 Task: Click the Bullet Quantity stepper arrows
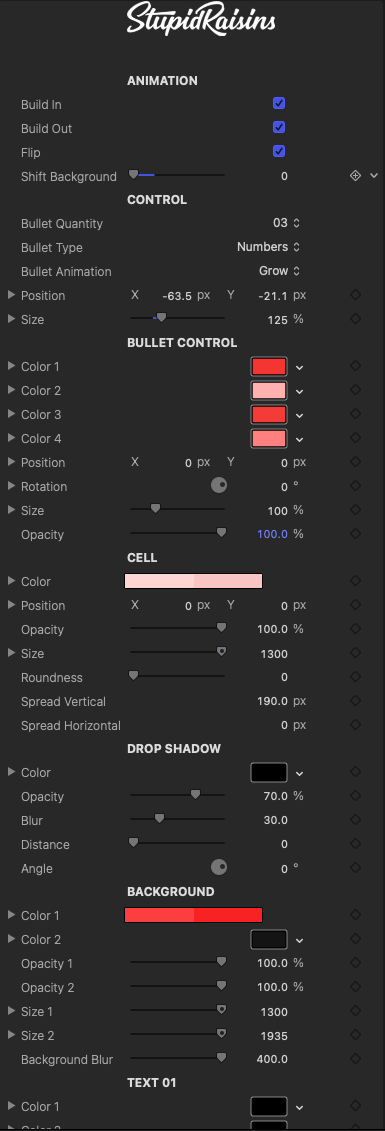tap(296, 224)
